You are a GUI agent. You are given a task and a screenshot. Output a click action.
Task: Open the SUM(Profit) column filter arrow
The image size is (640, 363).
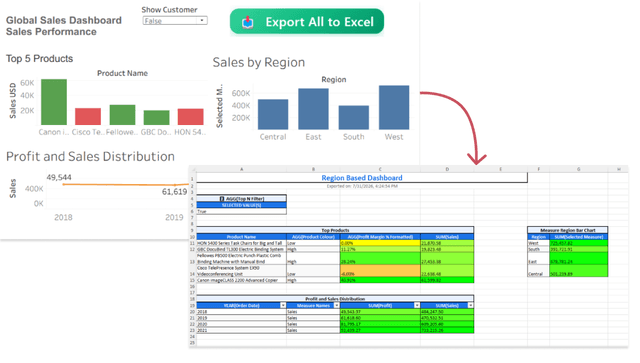click(x=417, y=305)
